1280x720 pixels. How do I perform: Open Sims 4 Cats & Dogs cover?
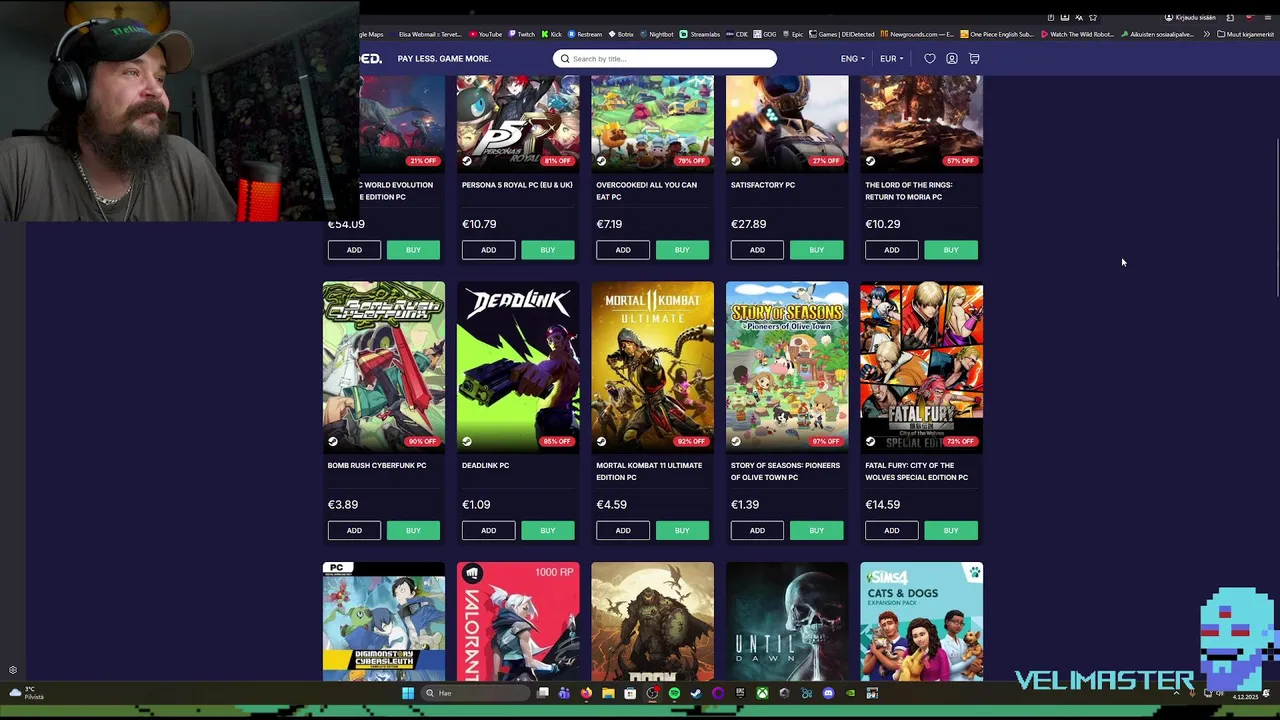922,622
